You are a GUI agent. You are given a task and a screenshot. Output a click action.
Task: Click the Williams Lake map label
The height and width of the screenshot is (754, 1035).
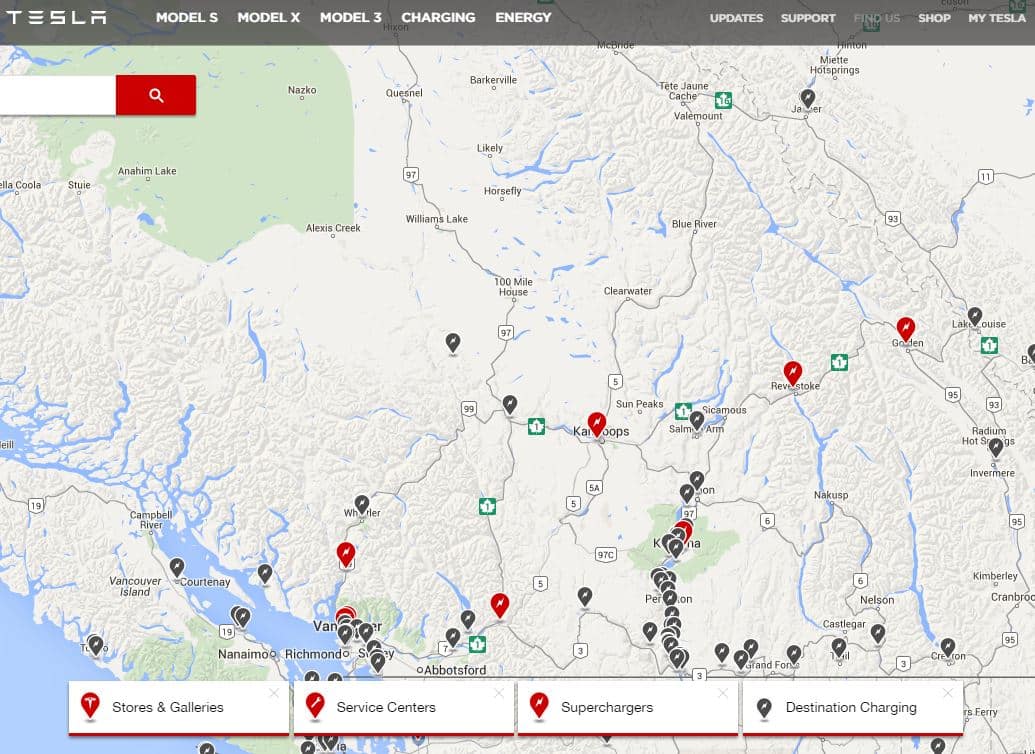(x=436, y=219)
